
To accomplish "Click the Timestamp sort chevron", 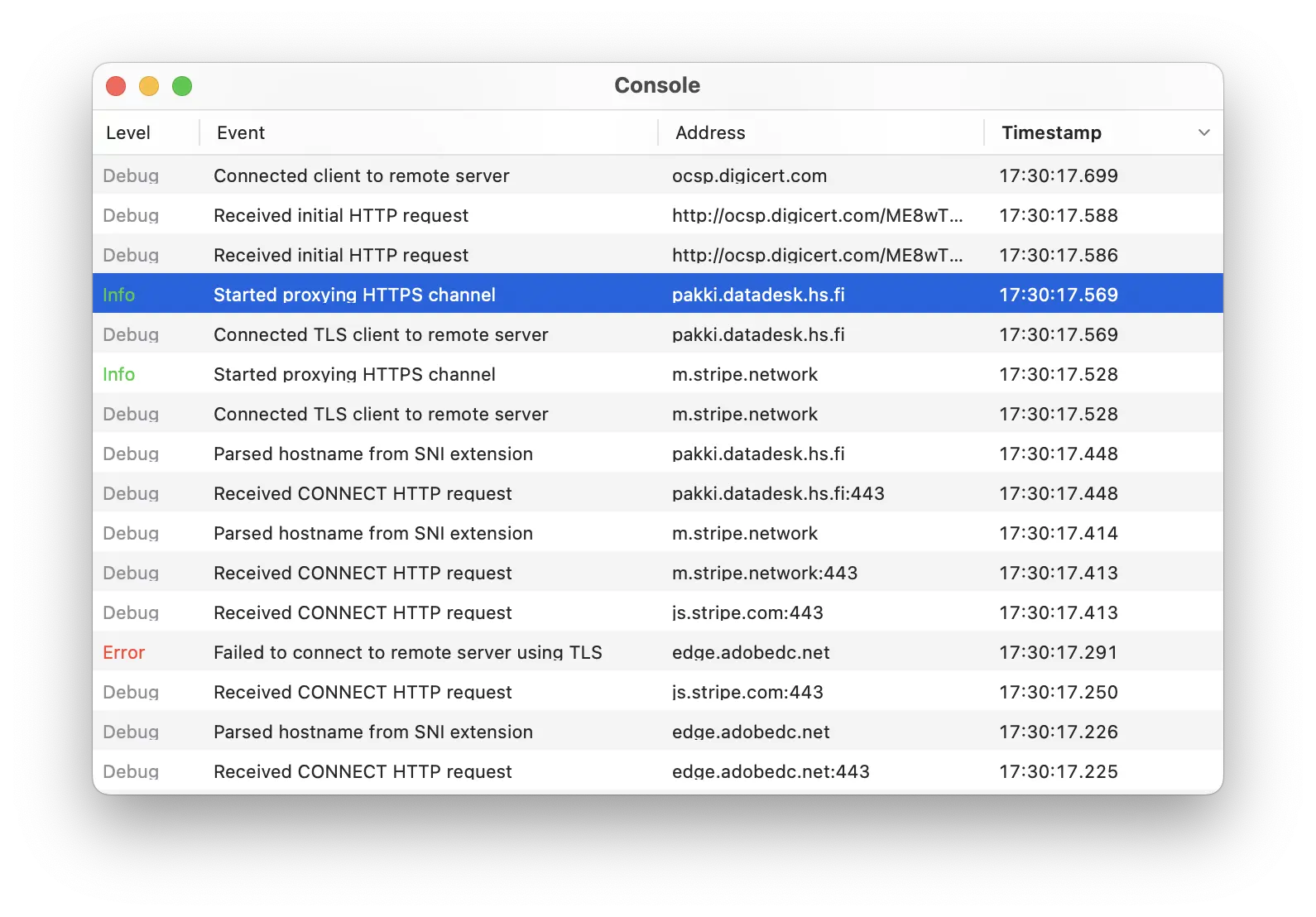I will click(1203, 132).
